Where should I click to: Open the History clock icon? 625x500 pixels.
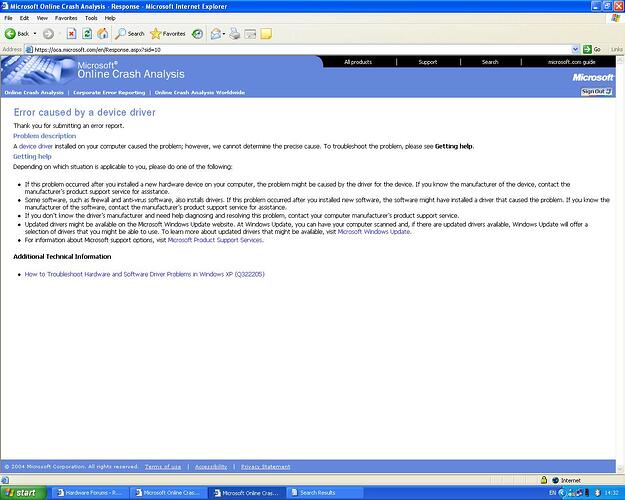197,34
